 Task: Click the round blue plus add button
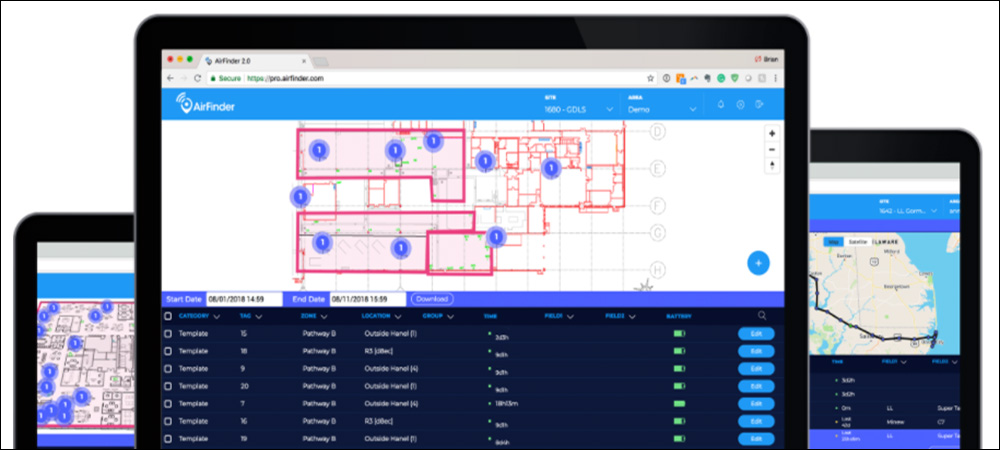(758, 263)
